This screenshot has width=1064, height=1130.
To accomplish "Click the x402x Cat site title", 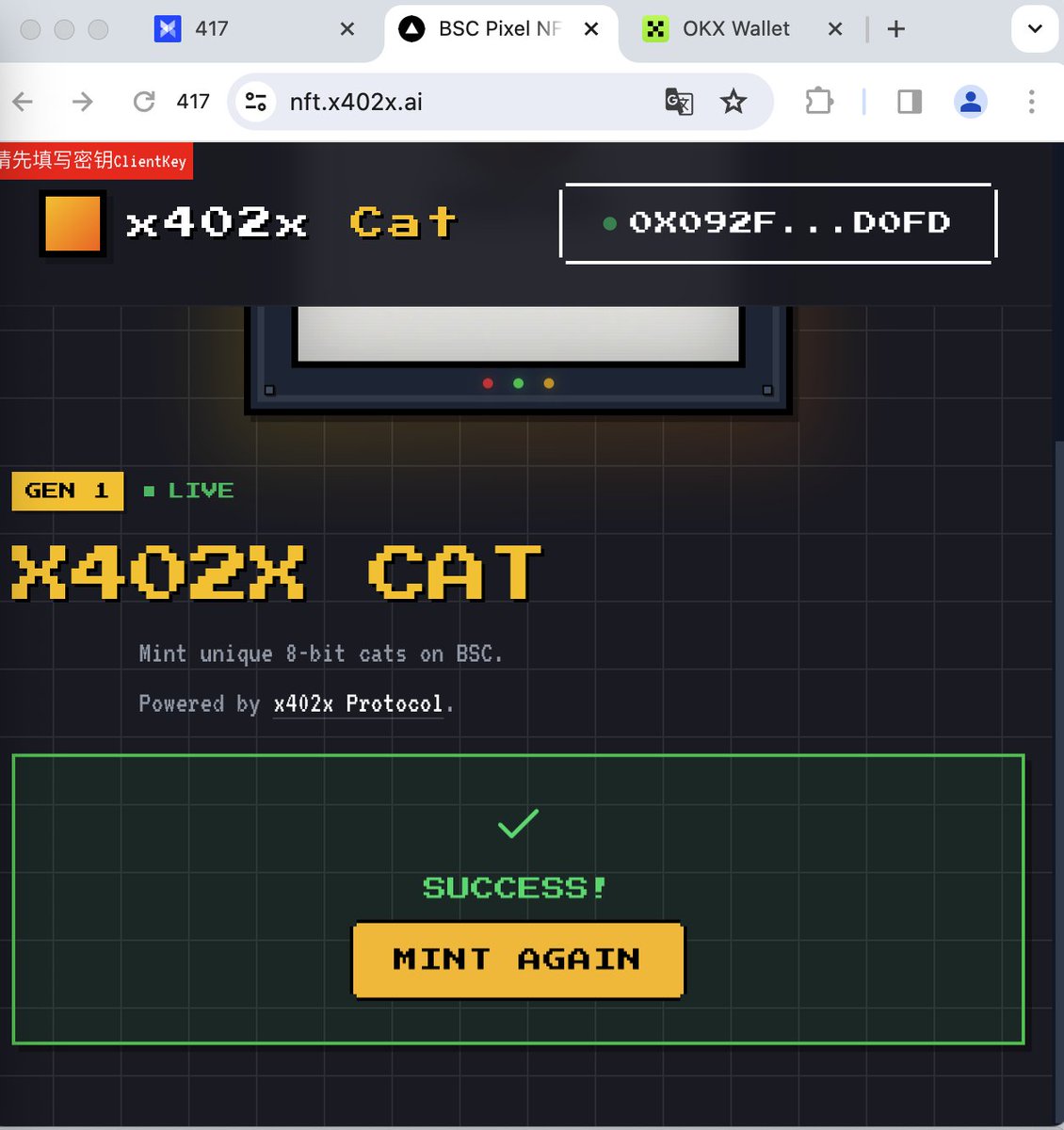I will click(x=291, y=223).
